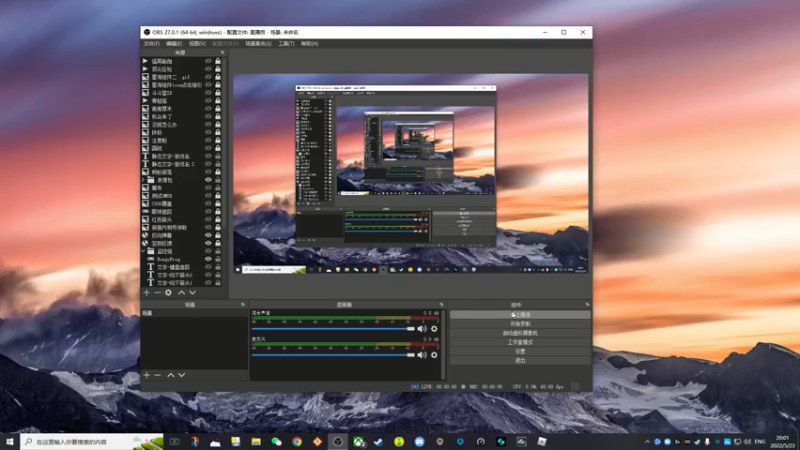Enable 工作室模式 studio mode button

520,342
